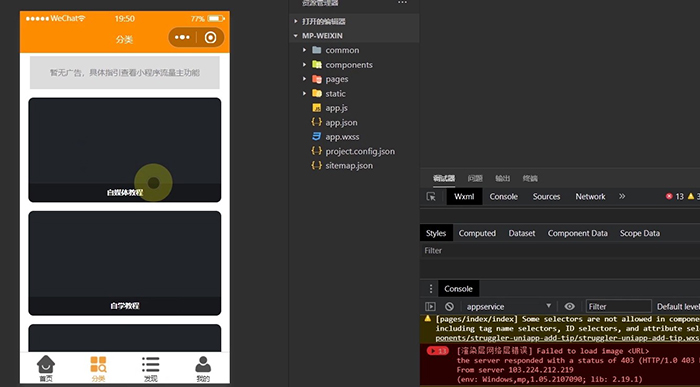Open the 输出 output panel tab
The image size is (700, 387).
pos(503,179)
